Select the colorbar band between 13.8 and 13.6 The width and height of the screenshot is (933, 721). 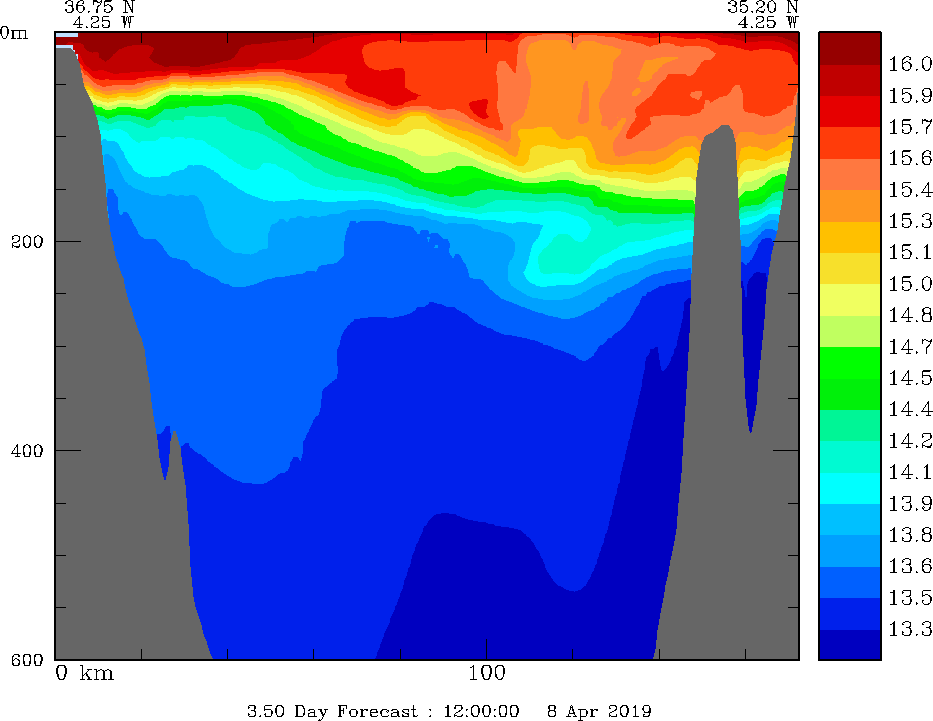click(850, 551)
